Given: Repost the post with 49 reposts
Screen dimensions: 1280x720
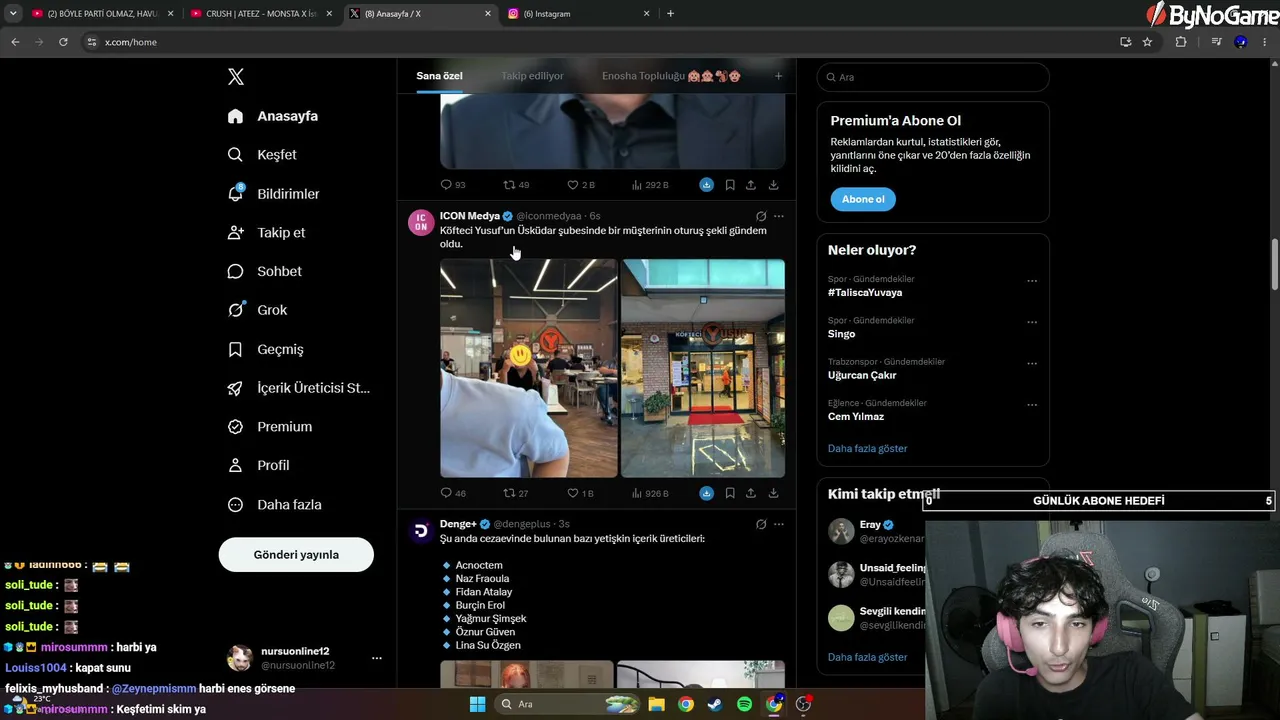Looking at the screenshot, I should coord(509,185).
